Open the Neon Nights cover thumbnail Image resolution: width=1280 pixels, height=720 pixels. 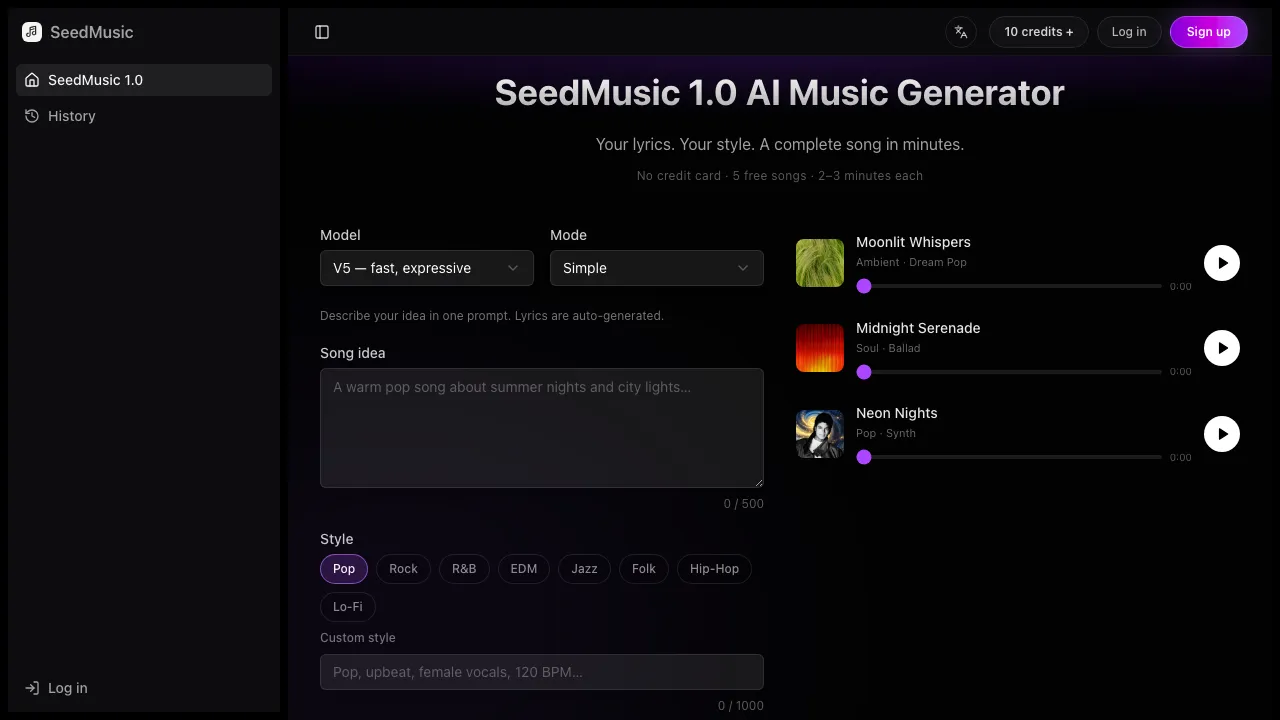point(820,434)
